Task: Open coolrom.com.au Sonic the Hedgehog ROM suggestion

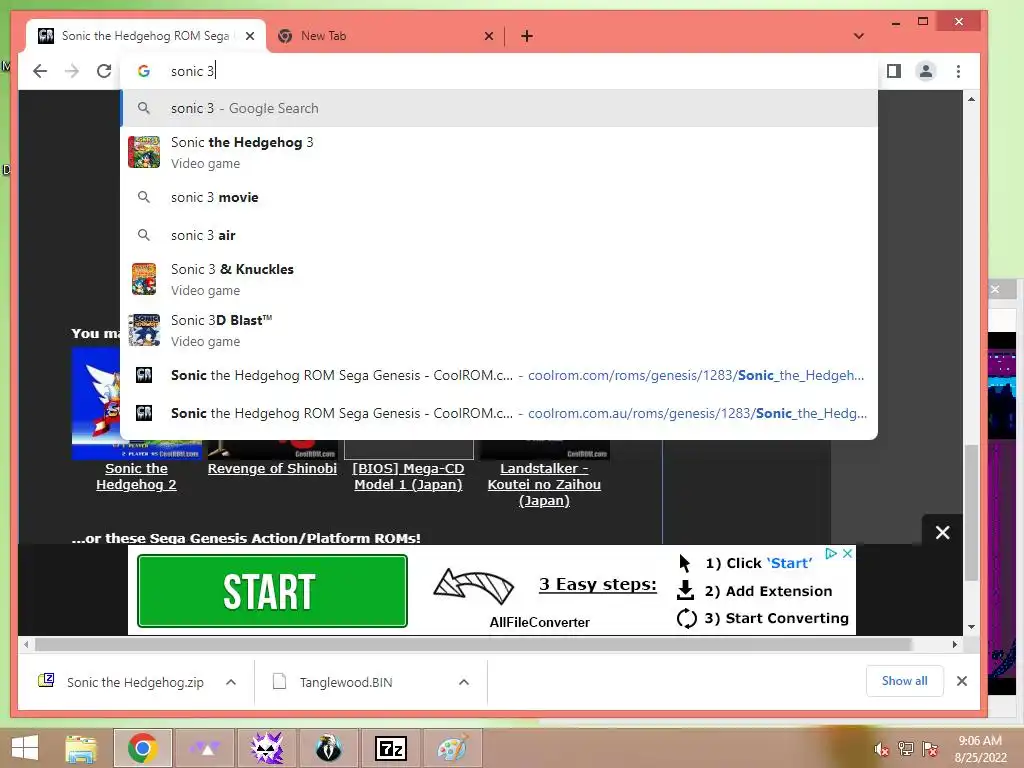Action: [499, 413]
